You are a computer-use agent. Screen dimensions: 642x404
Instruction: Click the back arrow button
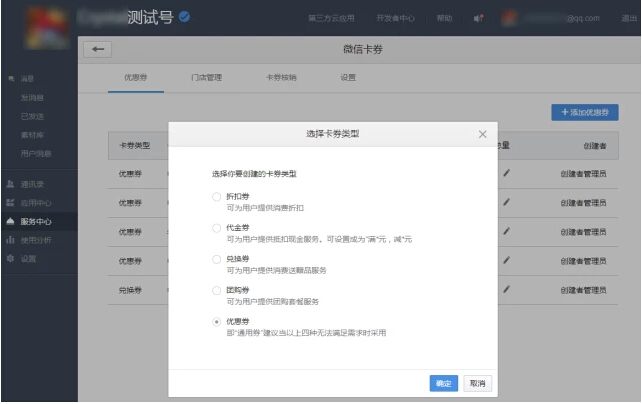[97, 49]
